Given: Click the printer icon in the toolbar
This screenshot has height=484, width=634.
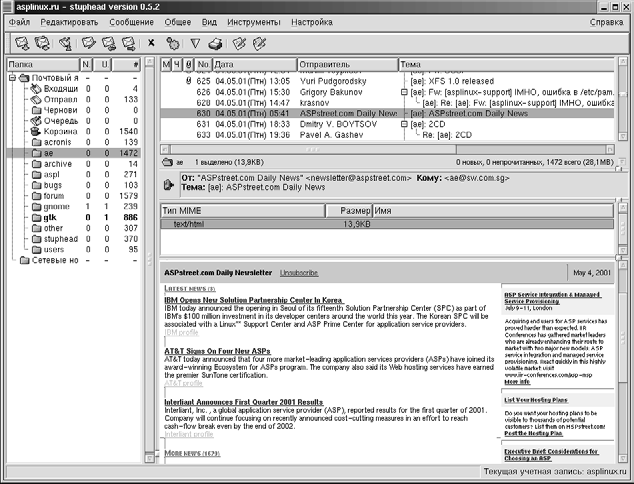Looking at the screenshot, I should (216, 43).
